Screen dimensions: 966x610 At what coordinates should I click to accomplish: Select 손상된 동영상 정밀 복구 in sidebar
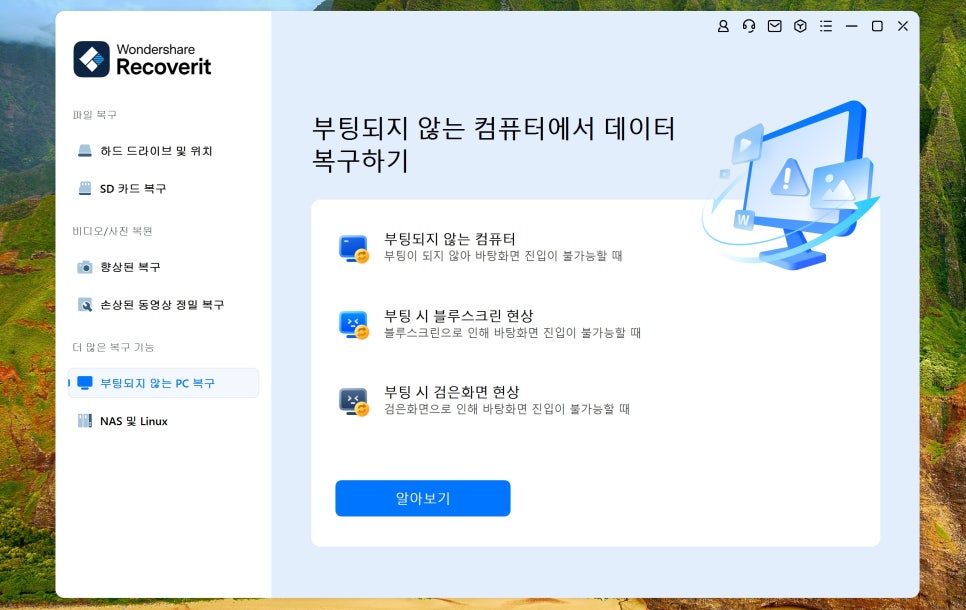click(x=162, y=304)
